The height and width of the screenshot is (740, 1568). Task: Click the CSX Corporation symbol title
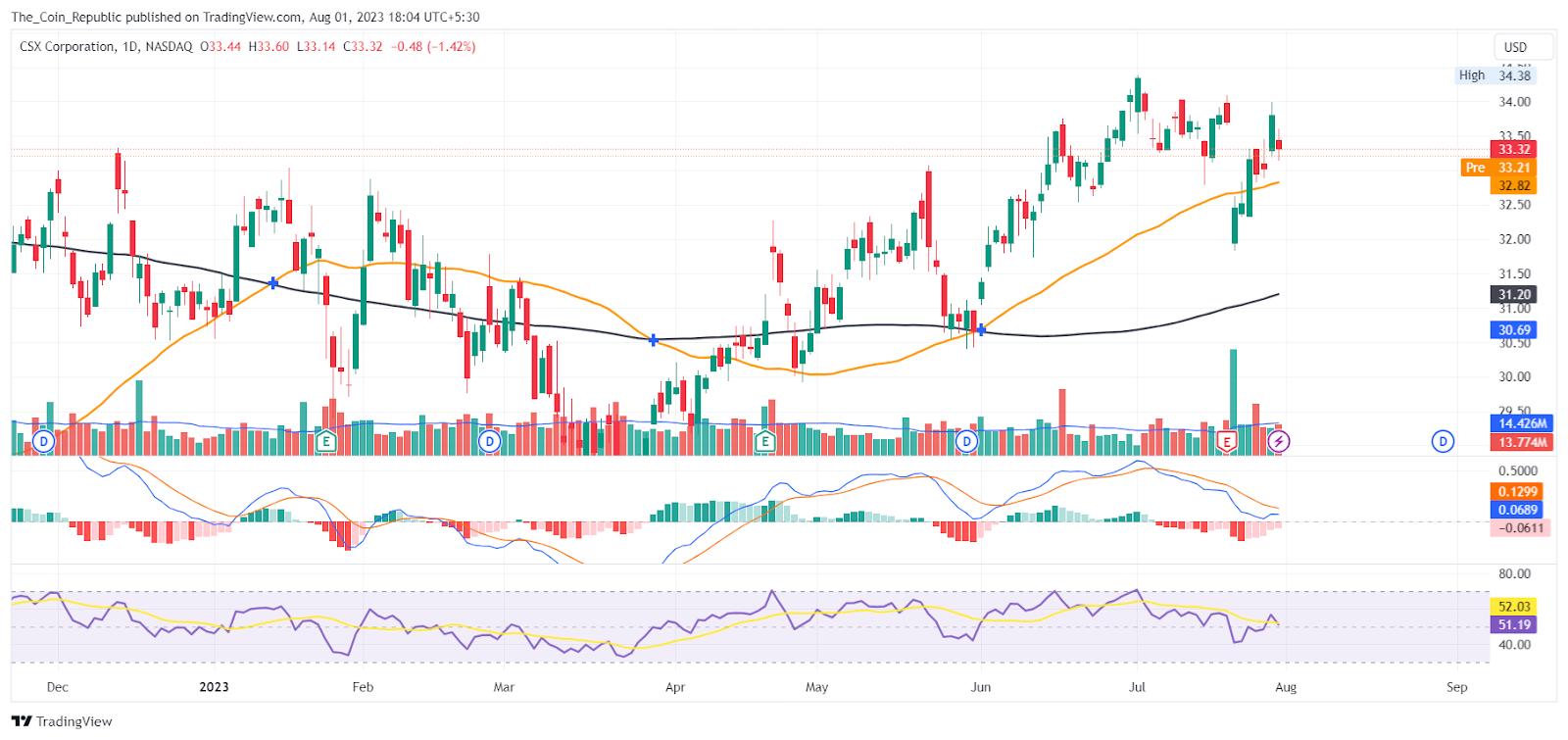tap(67, 47)
